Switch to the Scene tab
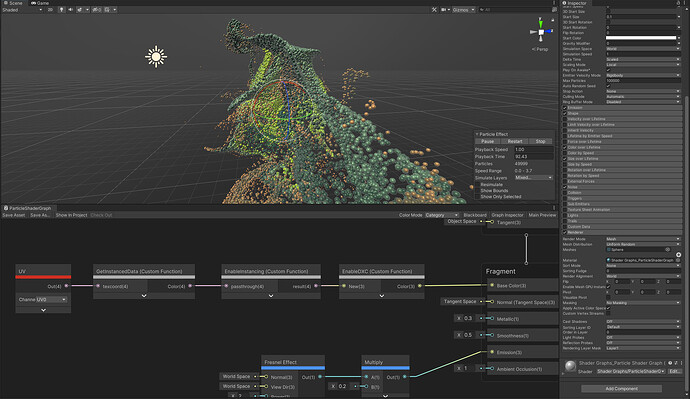The width and height of the screenshot is (690, 399). click(14, 3)
